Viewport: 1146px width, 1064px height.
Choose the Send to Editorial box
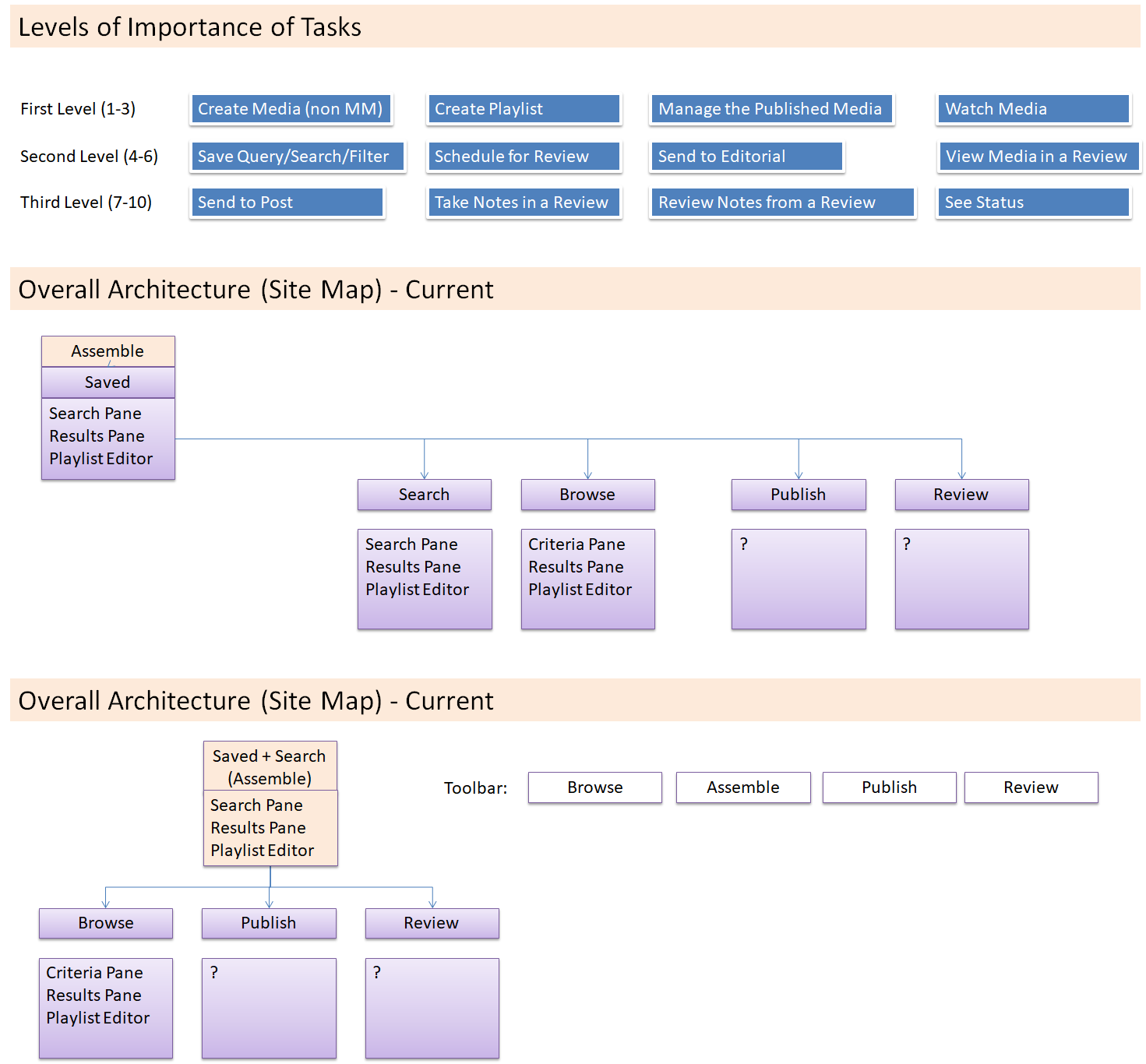pyautogui.click(x=746, y=157)
